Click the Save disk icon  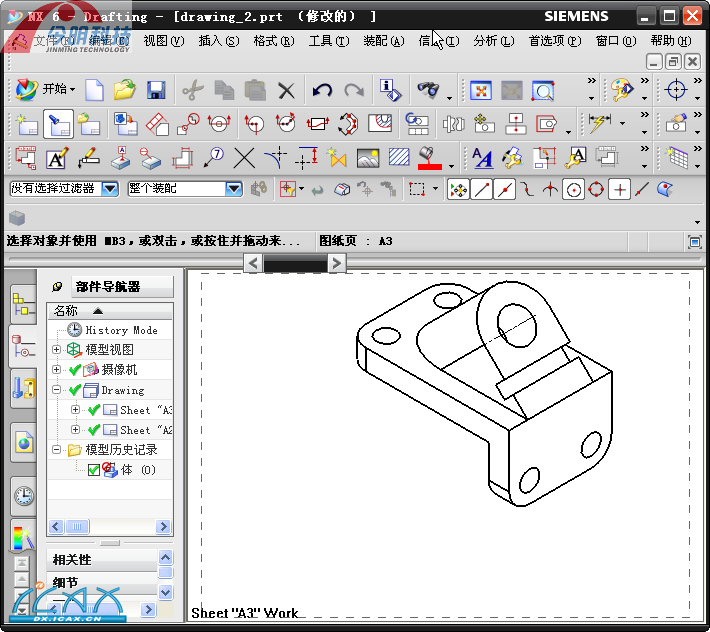[155, 90]
